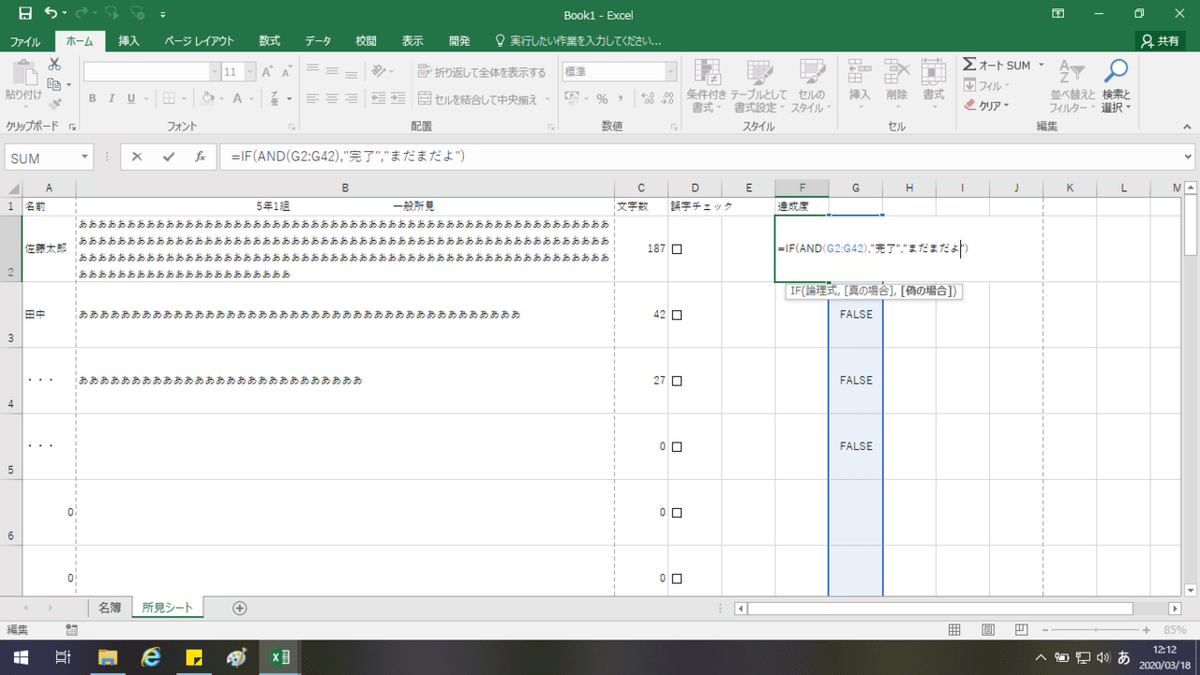Add new sheet with plus icon

tap(239, 607)
